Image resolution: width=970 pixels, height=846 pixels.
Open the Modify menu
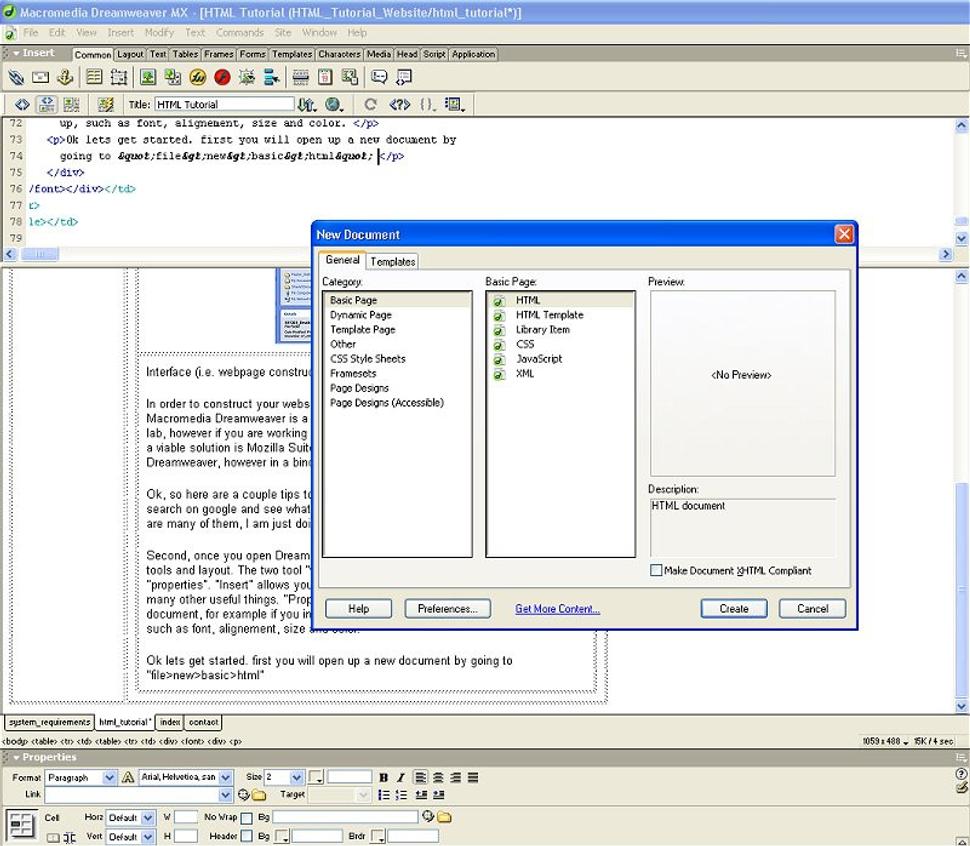(159, 32)
